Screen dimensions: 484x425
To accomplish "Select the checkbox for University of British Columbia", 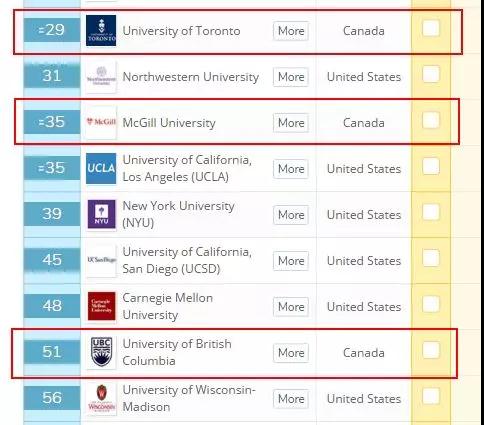I will 431,350.
